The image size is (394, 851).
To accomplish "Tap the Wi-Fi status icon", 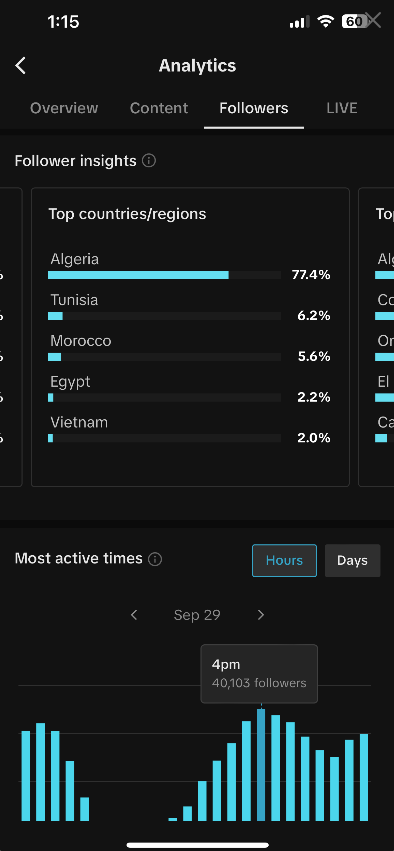I will 326,22.
